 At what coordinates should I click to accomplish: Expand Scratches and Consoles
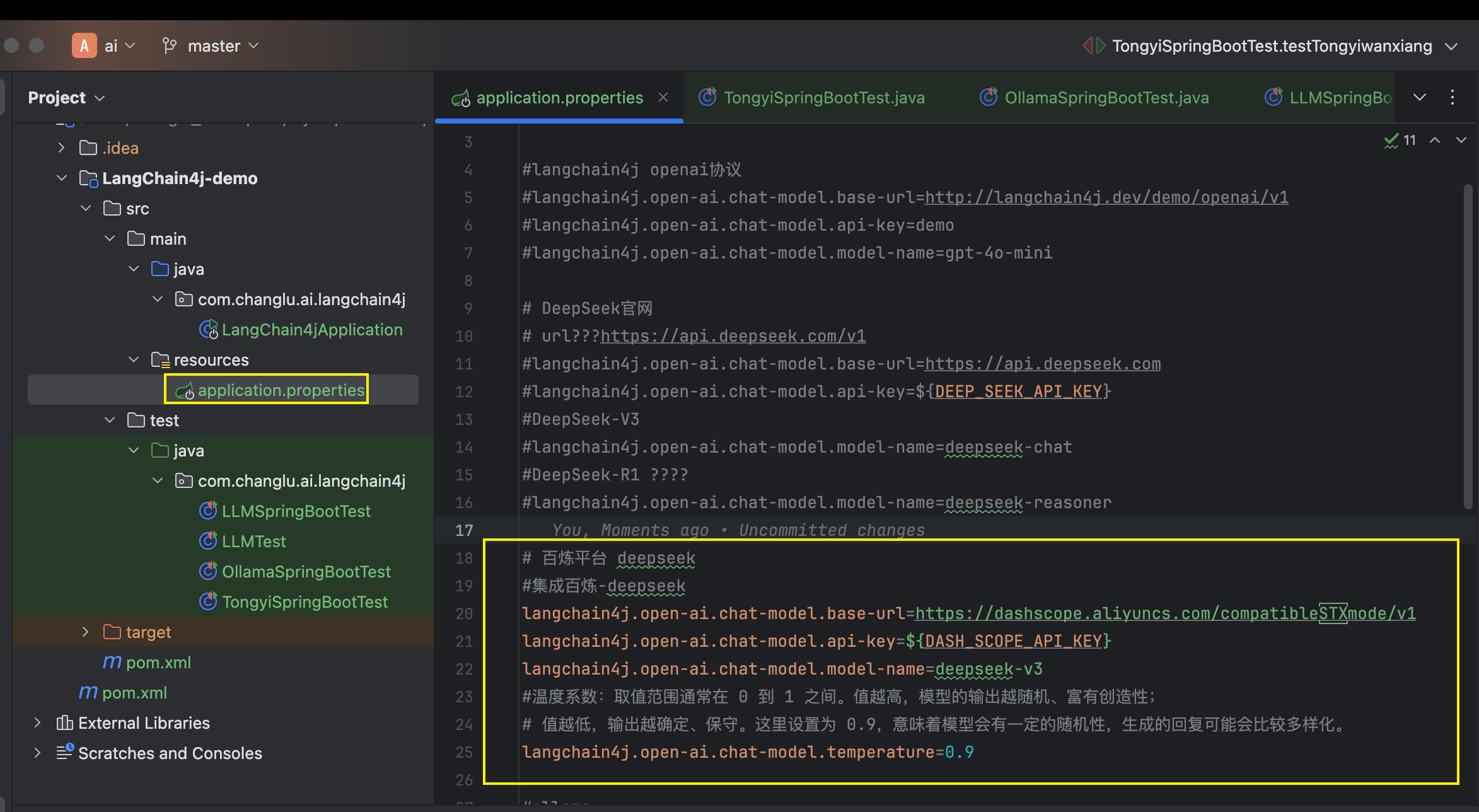click(37, 753)
